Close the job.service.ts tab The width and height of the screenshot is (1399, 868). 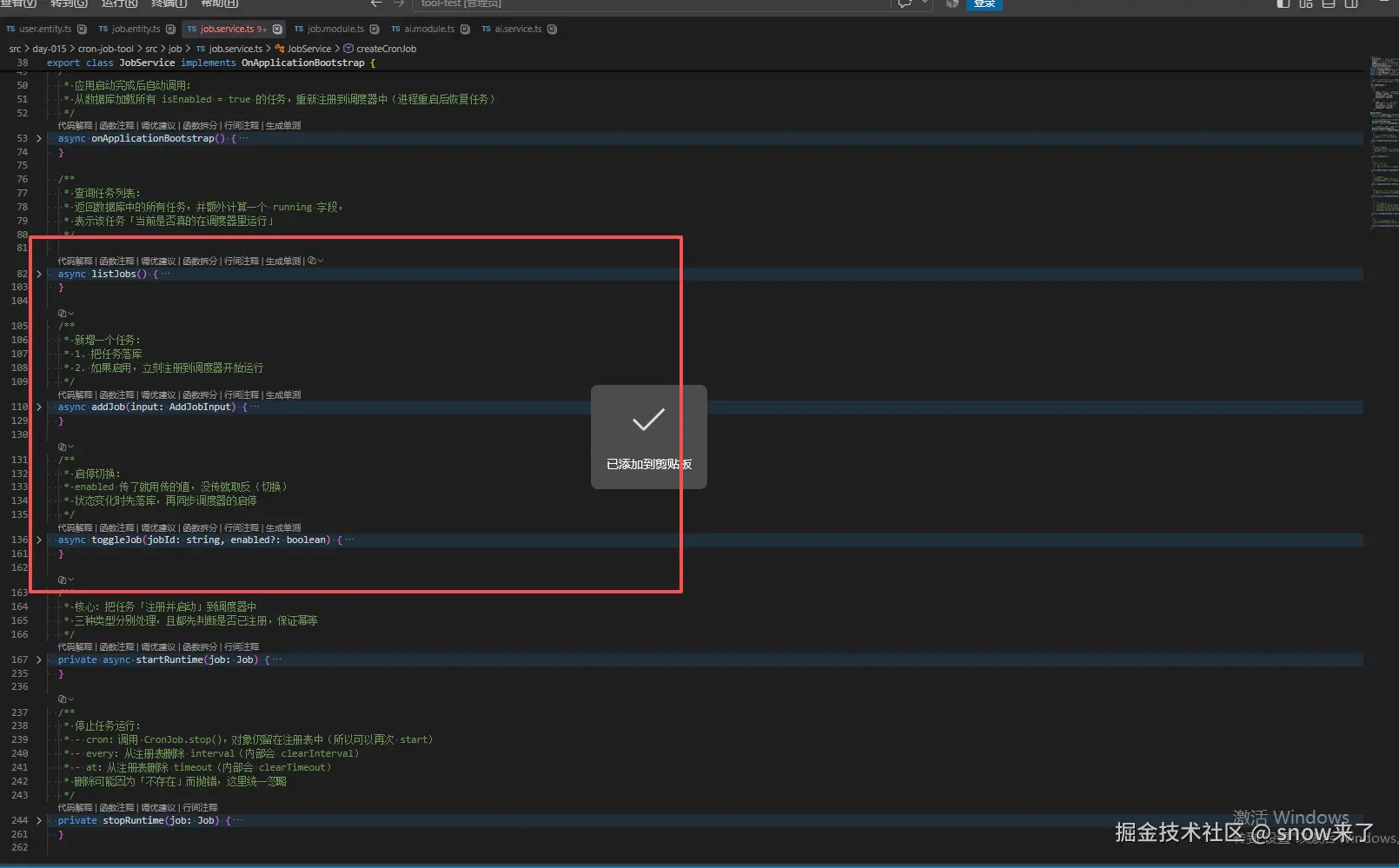point(277,29)
